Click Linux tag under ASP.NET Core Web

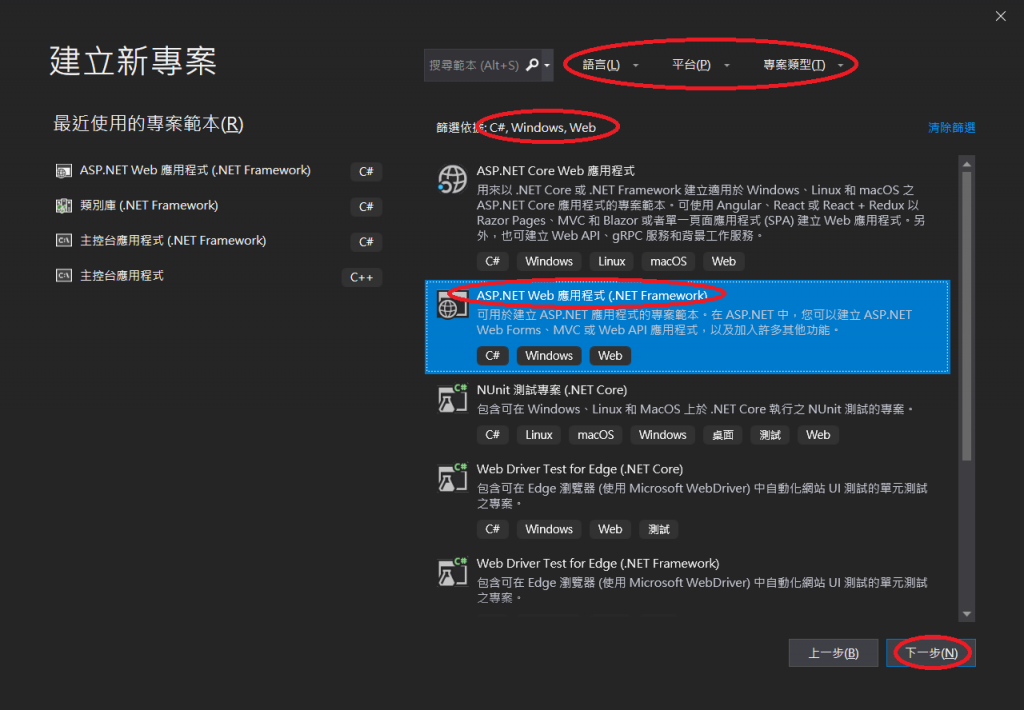pyautogui.click(x=611, y=261)
